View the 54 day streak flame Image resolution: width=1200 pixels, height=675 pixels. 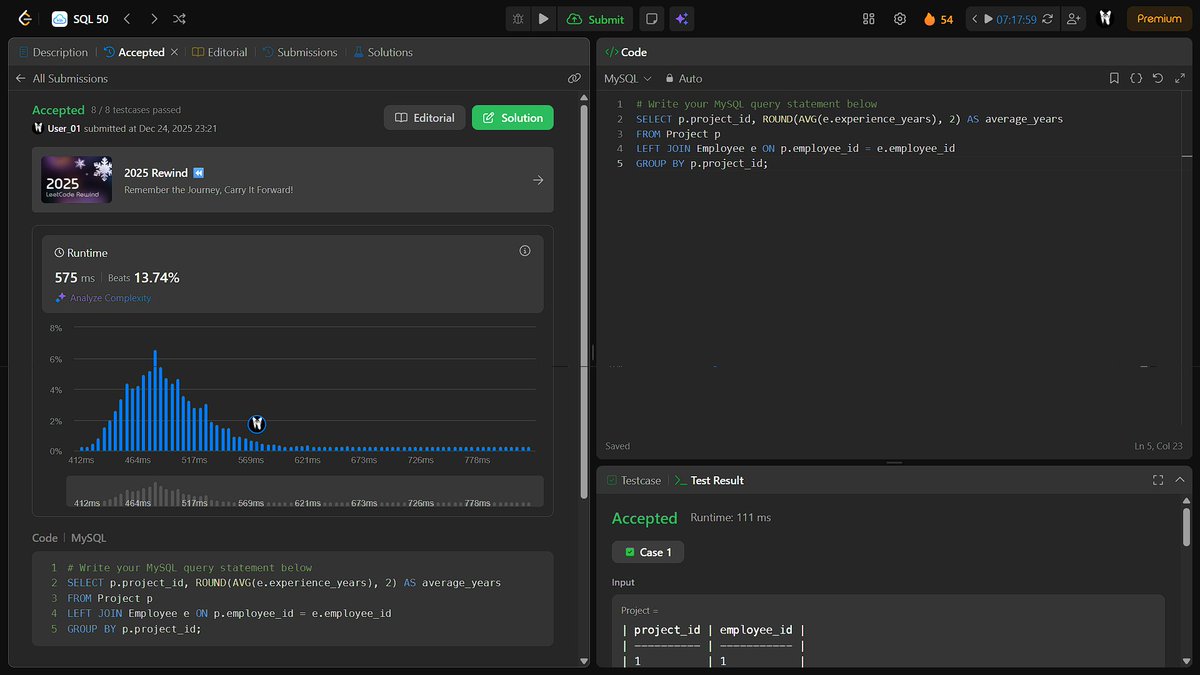pos(938,19)
